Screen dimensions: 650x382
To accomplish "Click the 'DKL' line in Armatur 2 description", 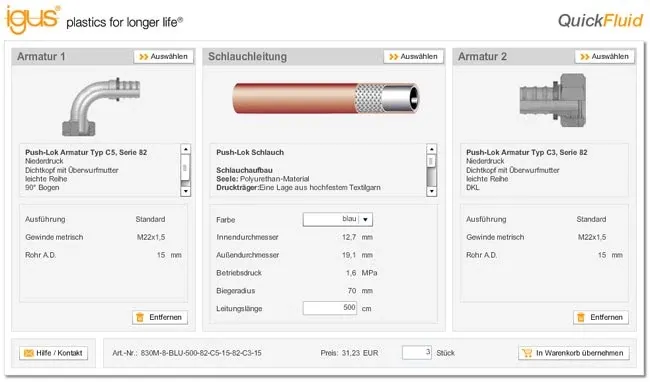I will [x=473, y=188].
